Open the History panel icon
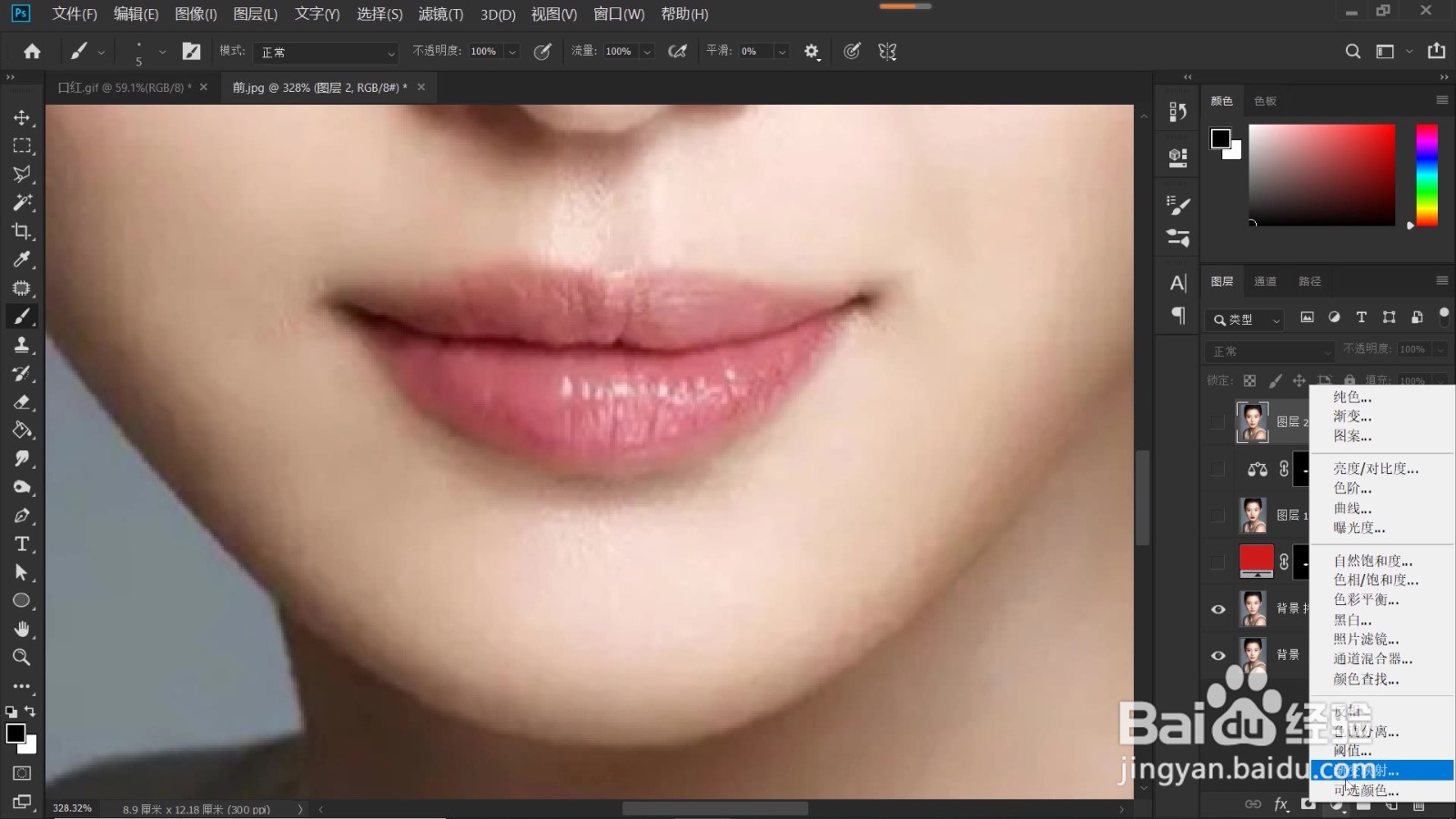Image resolution: width=1456 pixels, height=819 pixels. click(1178, 112)
